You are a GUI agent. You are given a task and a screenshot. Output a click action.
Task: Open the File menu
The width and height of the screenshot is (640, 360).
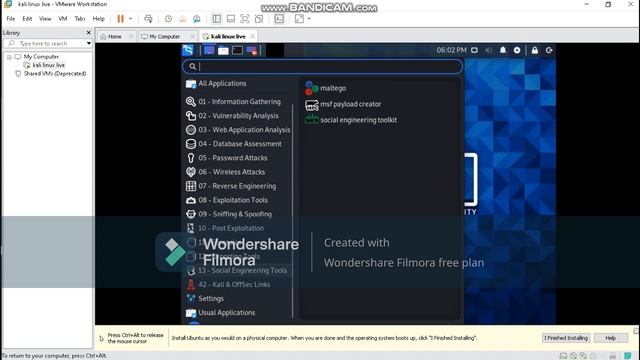[11, 19]
